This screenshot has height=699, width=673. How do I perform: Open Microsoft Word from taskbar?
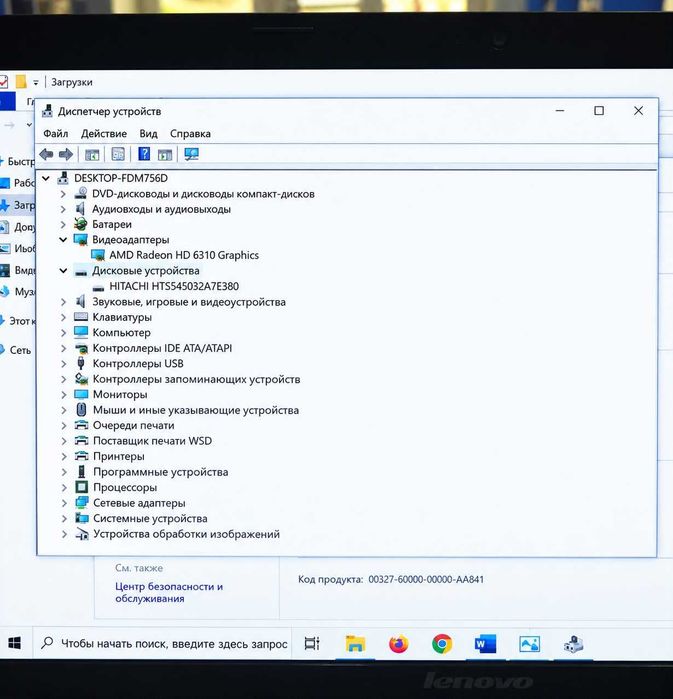(x=485, y=644)
